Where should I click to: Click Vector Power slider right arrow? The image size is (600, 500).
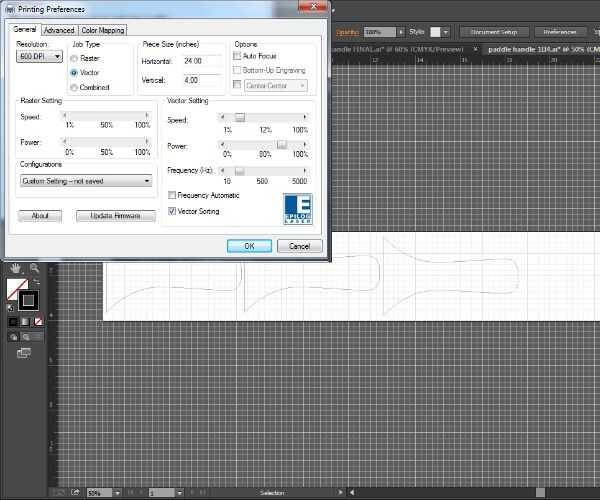[305, 144]
